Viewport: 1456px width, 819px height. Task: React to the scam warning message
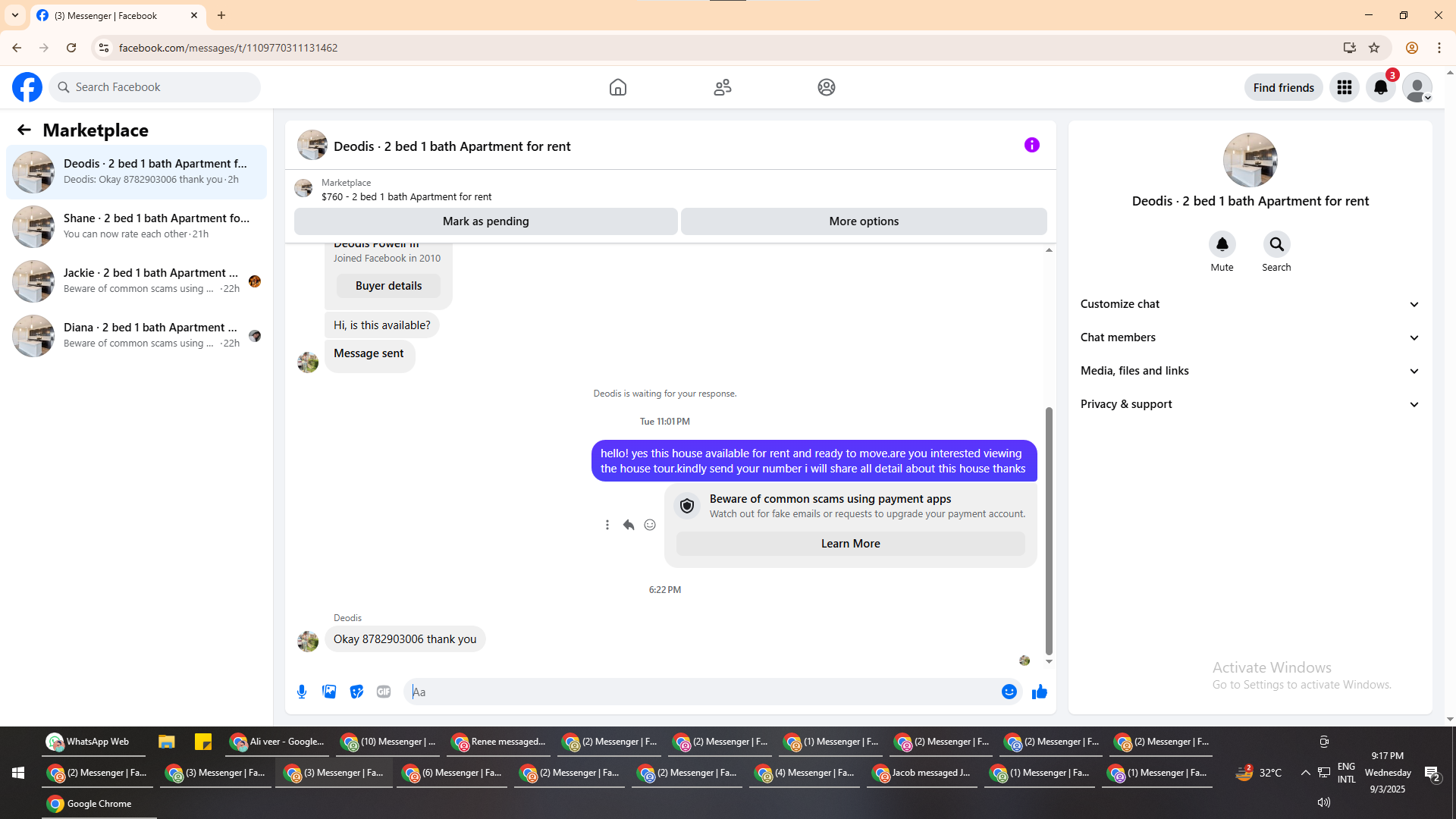650,525
